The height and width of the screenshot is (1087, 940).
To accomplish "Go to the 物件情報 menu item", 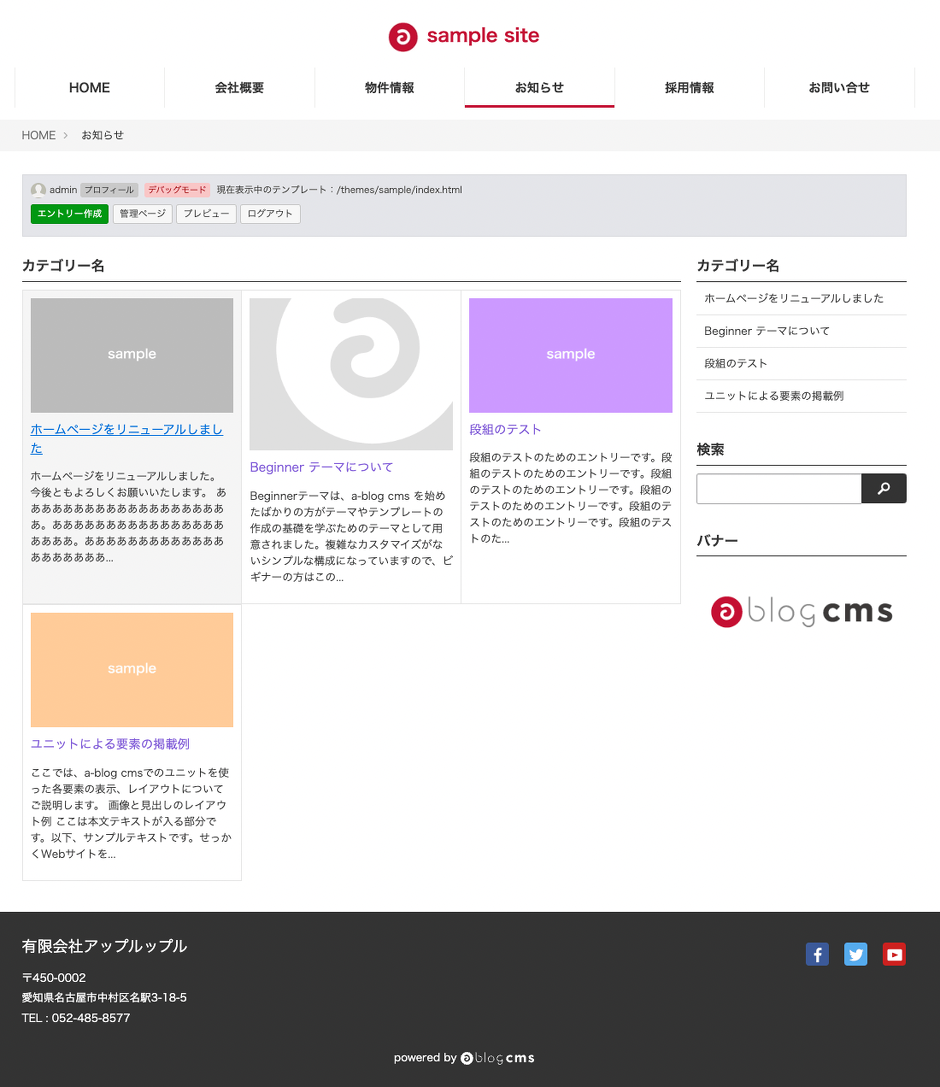I will coord(390,88).
